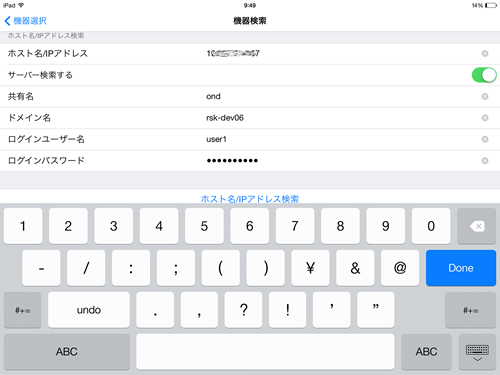Tap the hyphen key

pos(41,268)
